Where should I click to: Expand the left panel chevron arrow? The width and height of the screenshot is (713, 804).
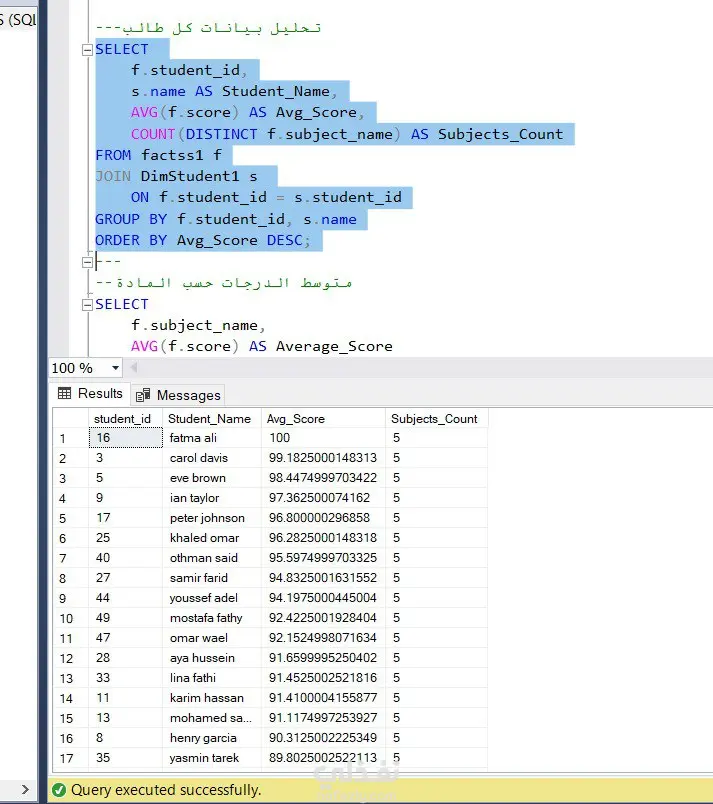point(25,790)
